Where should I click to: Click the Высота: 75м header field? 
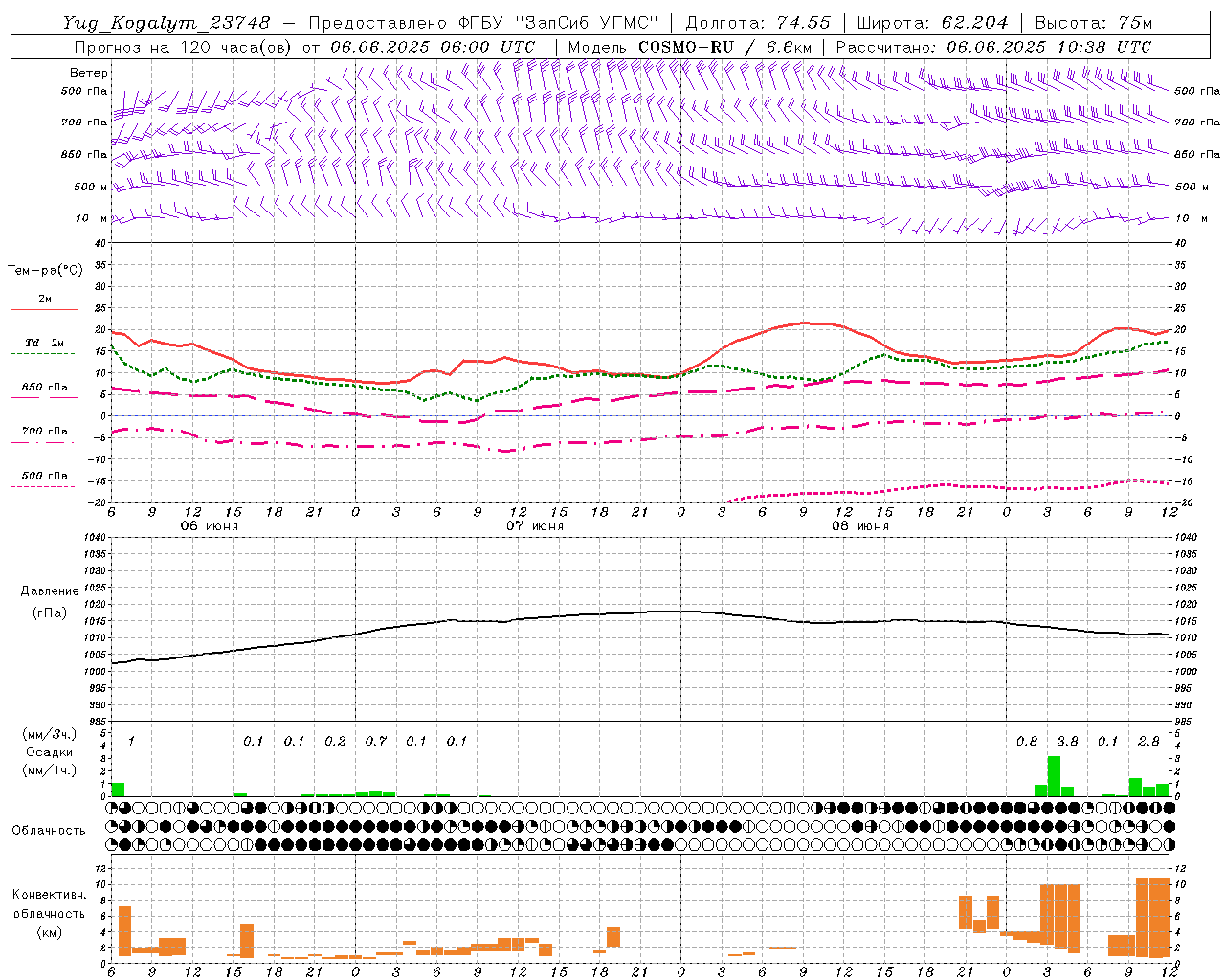click(1094, 23)
